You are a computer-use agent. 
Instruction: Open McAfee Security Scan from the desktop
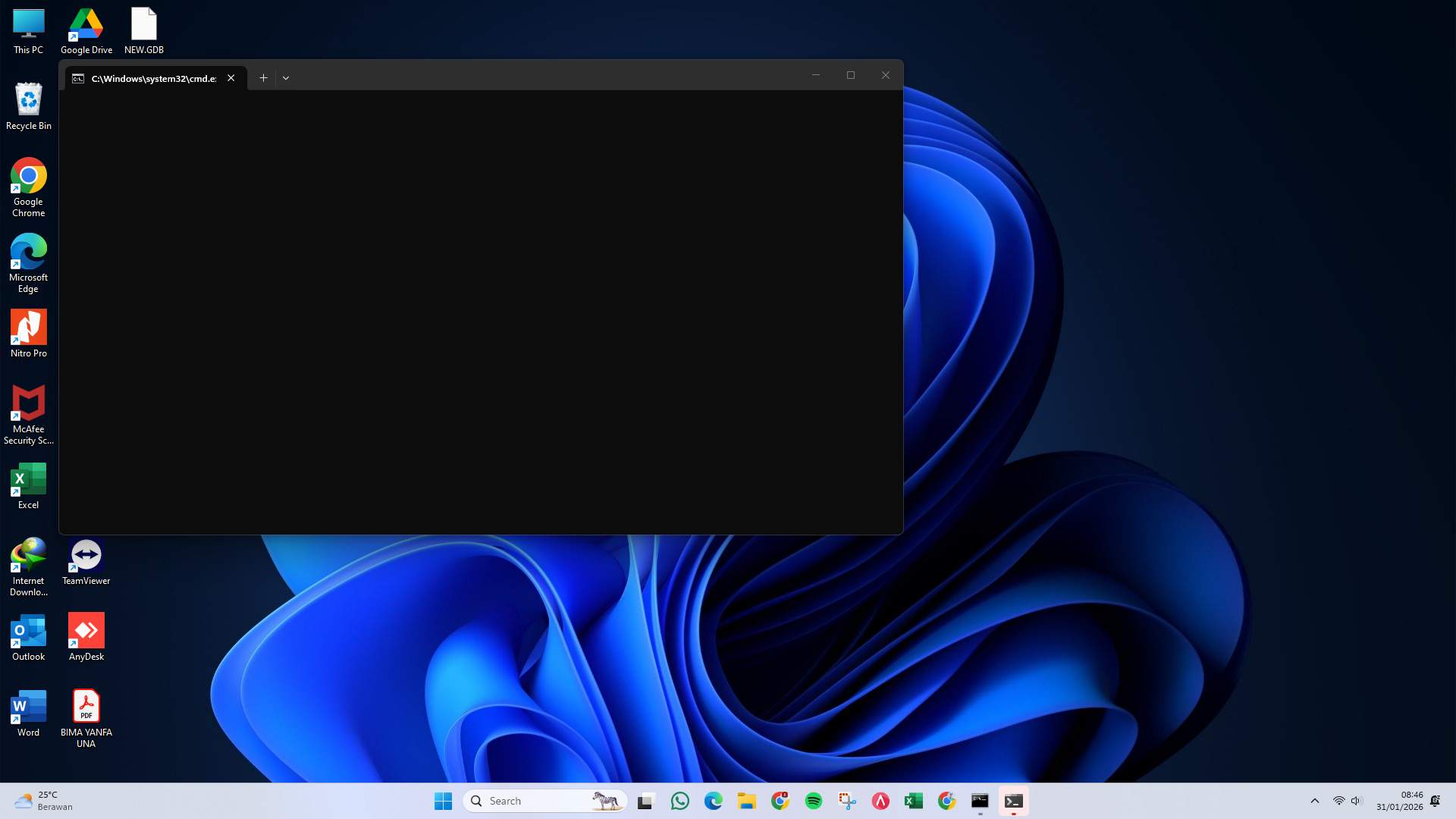(28, 404)
